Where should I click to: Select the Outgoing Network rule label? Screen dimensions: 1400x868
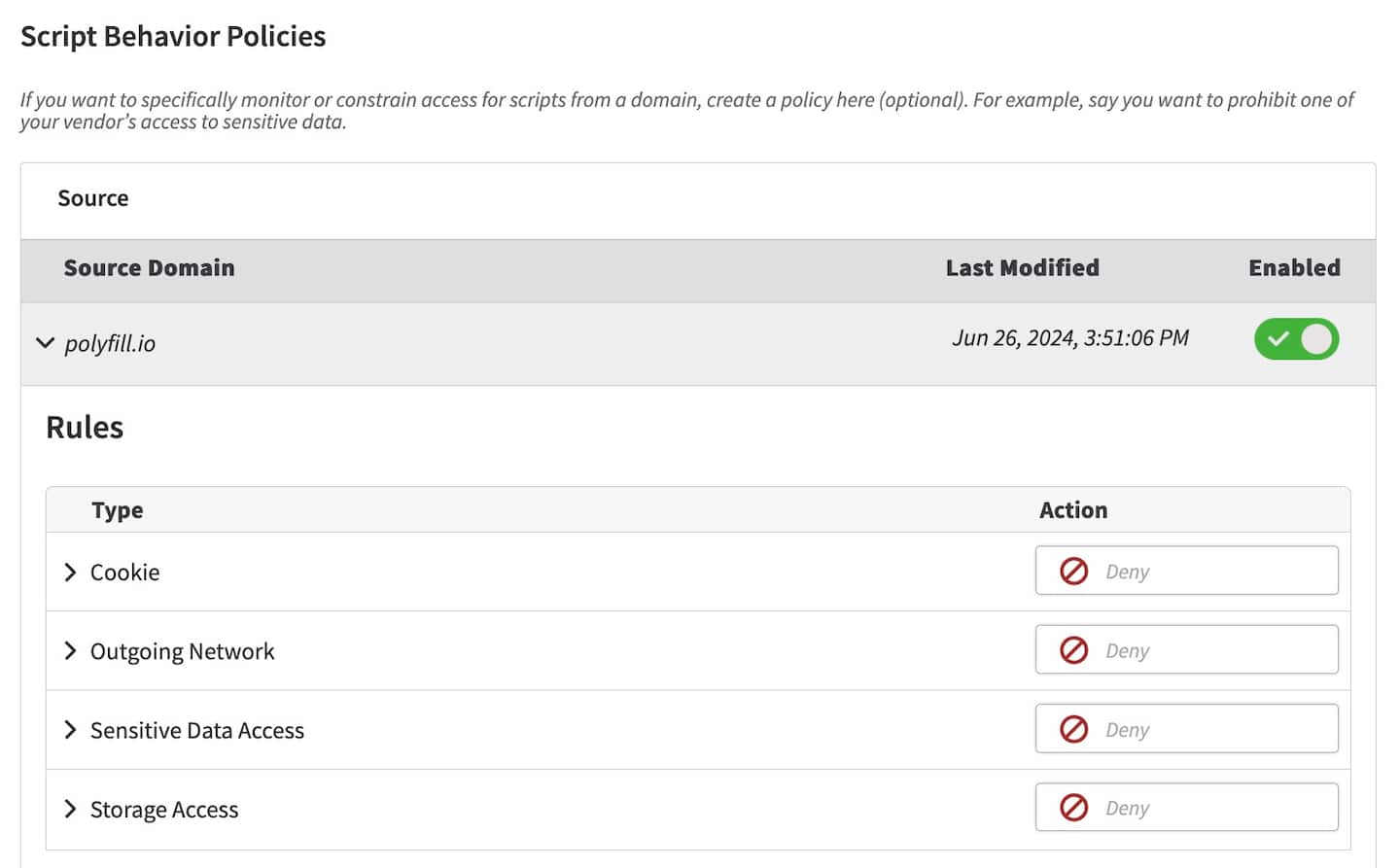[182, 651]
